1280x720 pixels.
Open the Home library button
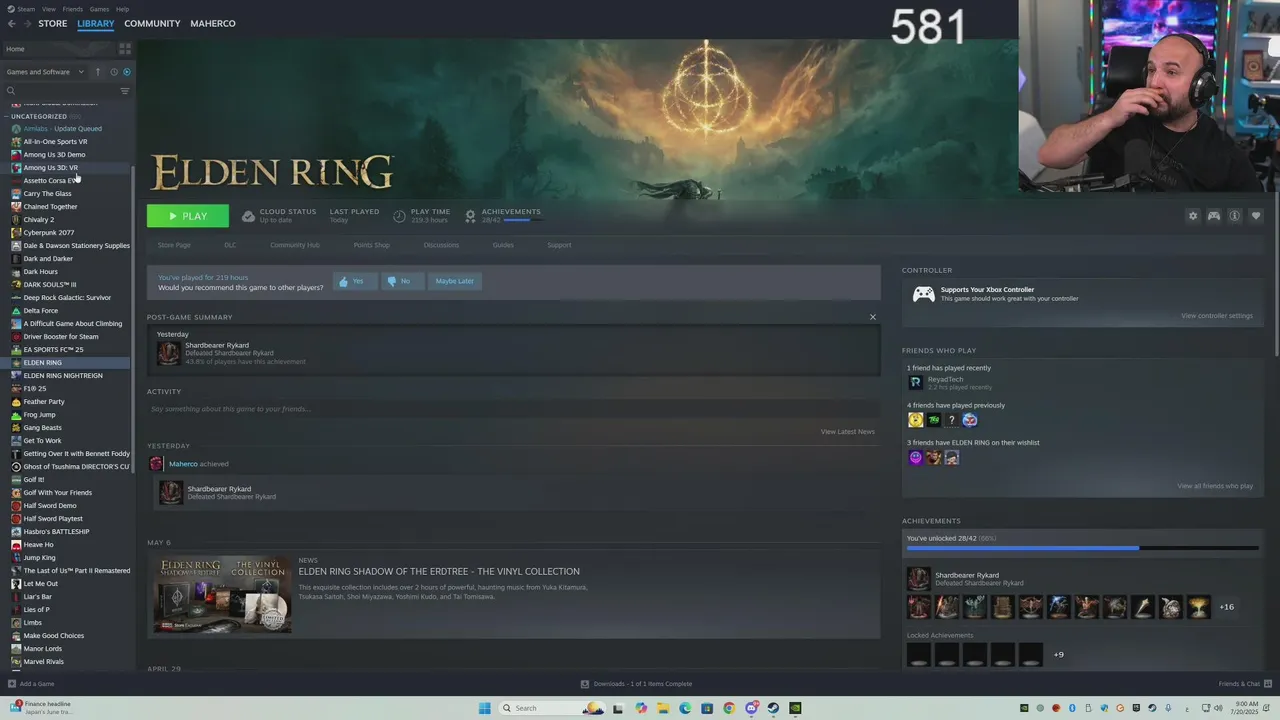58,49
